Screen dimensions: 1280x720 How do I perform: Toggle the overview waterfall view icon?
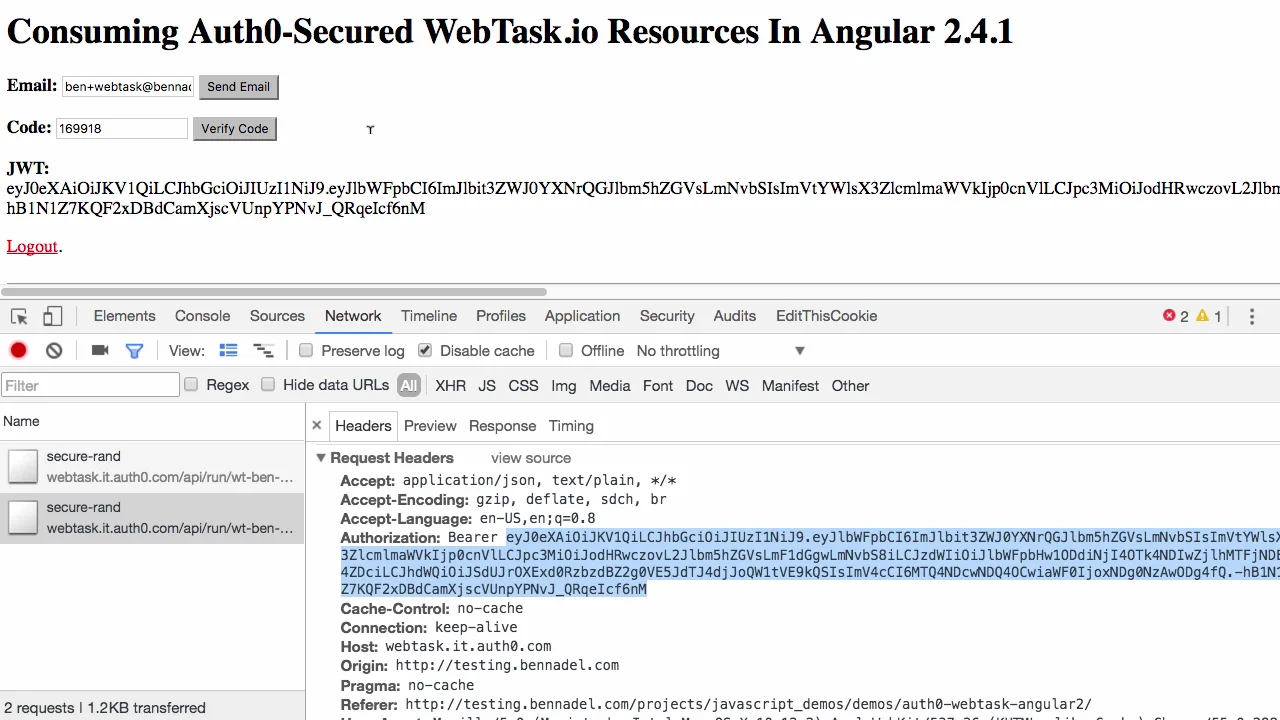click(x=263, y=350)
